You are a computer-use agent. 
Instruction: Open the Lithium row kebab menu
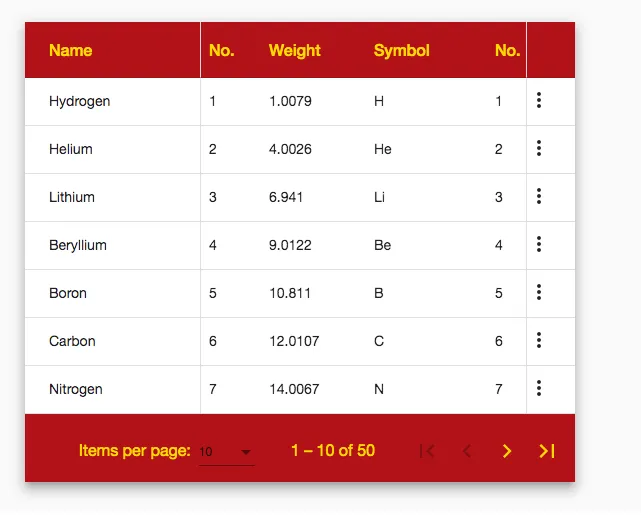539,197
